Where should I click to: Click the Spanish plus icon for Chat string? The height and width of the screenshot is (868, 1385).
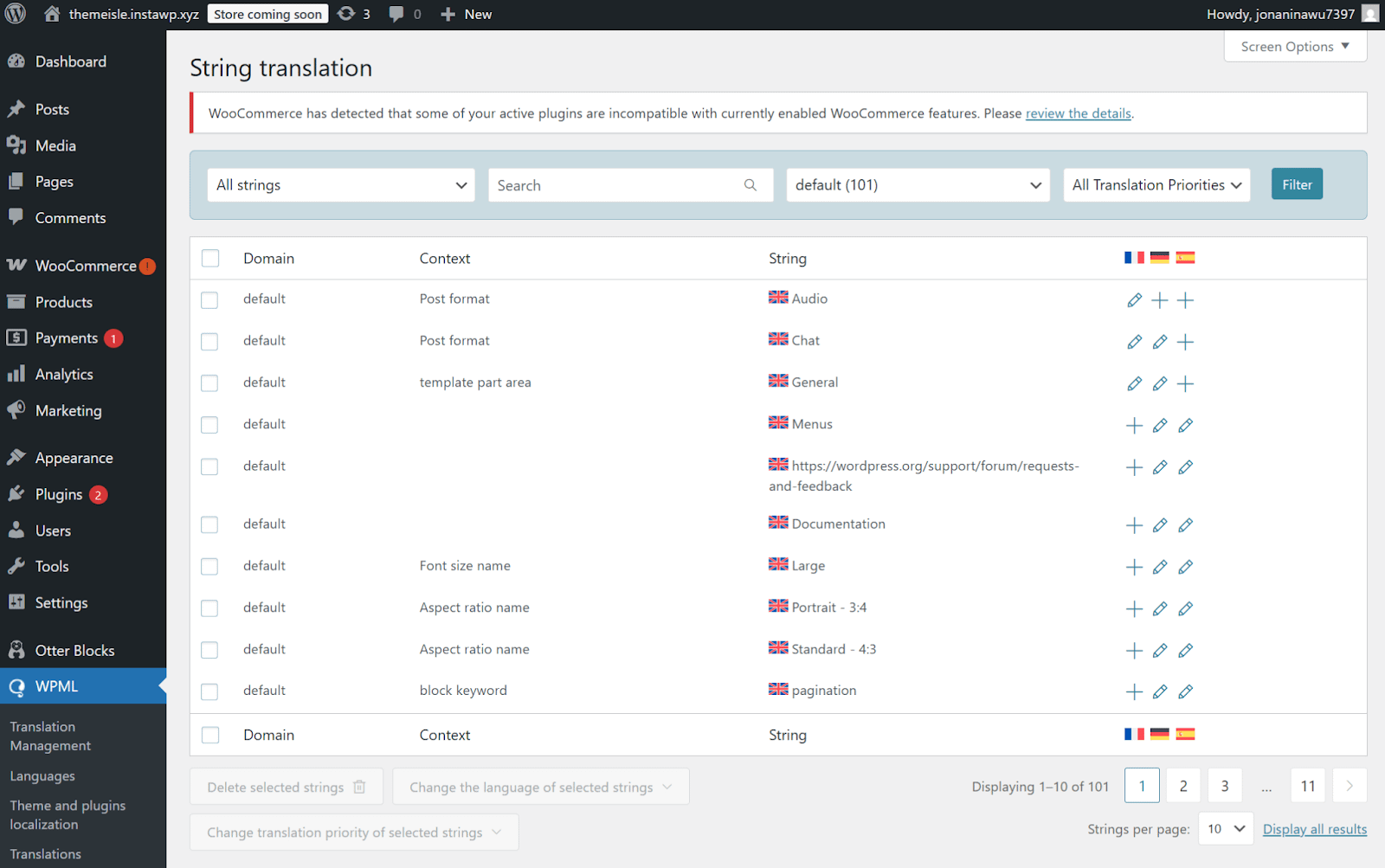click(1185, 342)
